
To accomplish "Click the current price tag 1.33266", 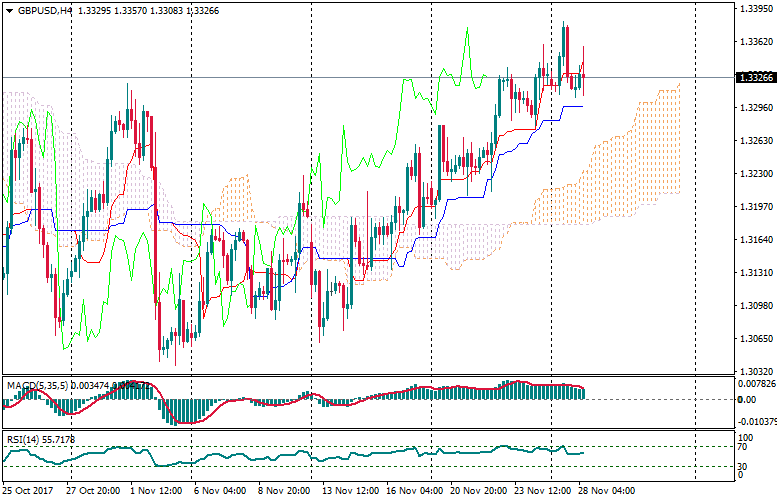I will tap(754, 77).
